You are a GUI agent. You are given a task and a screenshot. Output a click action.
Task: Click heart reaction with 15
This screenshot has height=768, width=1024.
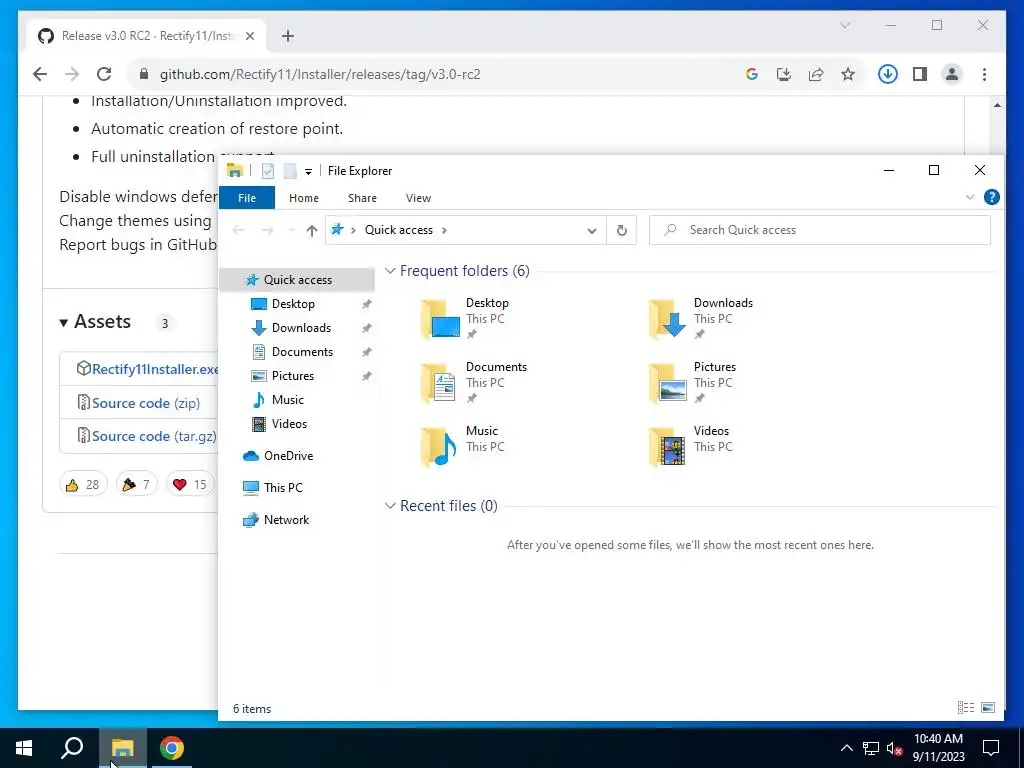[x=190, y=485]
